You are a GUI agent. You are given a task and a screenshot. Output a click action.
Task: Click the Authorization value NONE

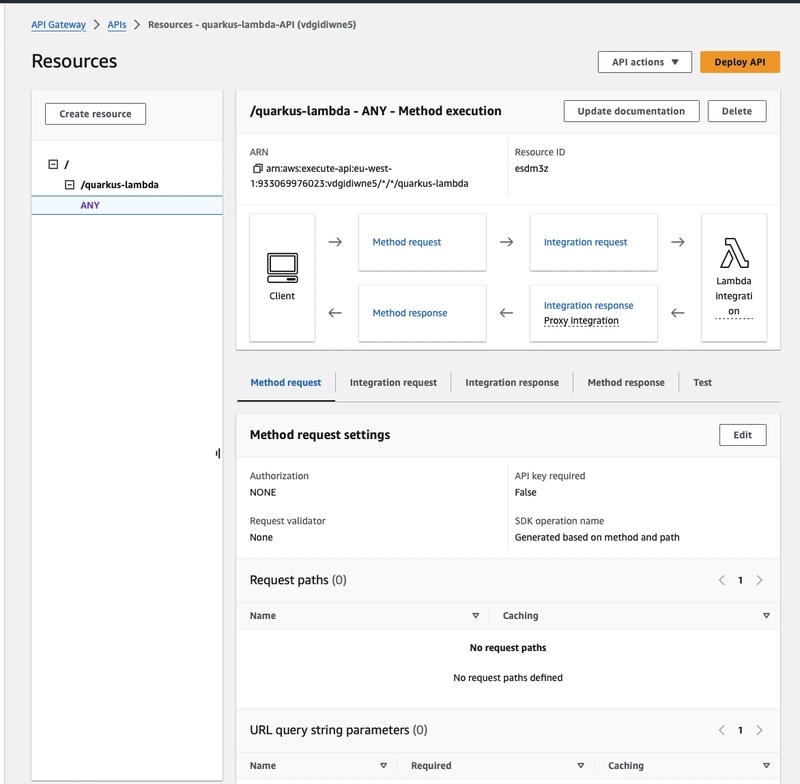263,492
